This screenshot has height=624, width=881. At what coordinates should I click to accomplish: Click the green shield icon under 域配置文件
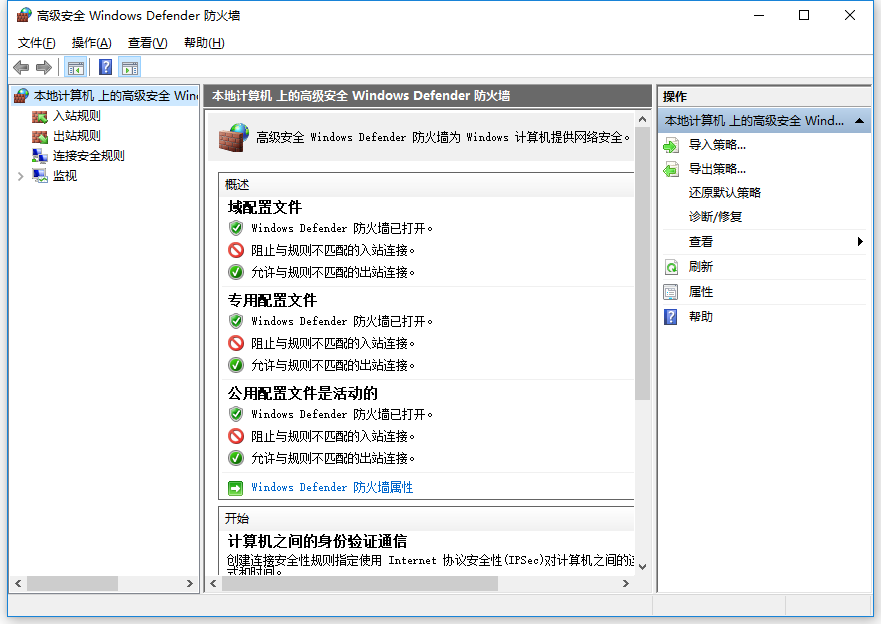(x=236, y=228)
